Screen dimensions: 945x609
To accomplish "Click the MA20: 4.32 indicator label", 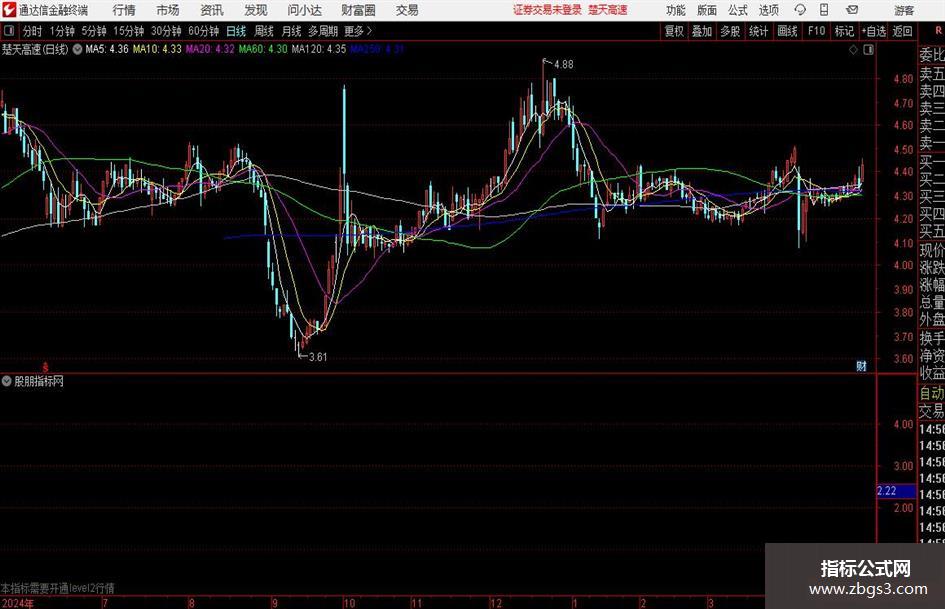I will (x=210, y=49).
